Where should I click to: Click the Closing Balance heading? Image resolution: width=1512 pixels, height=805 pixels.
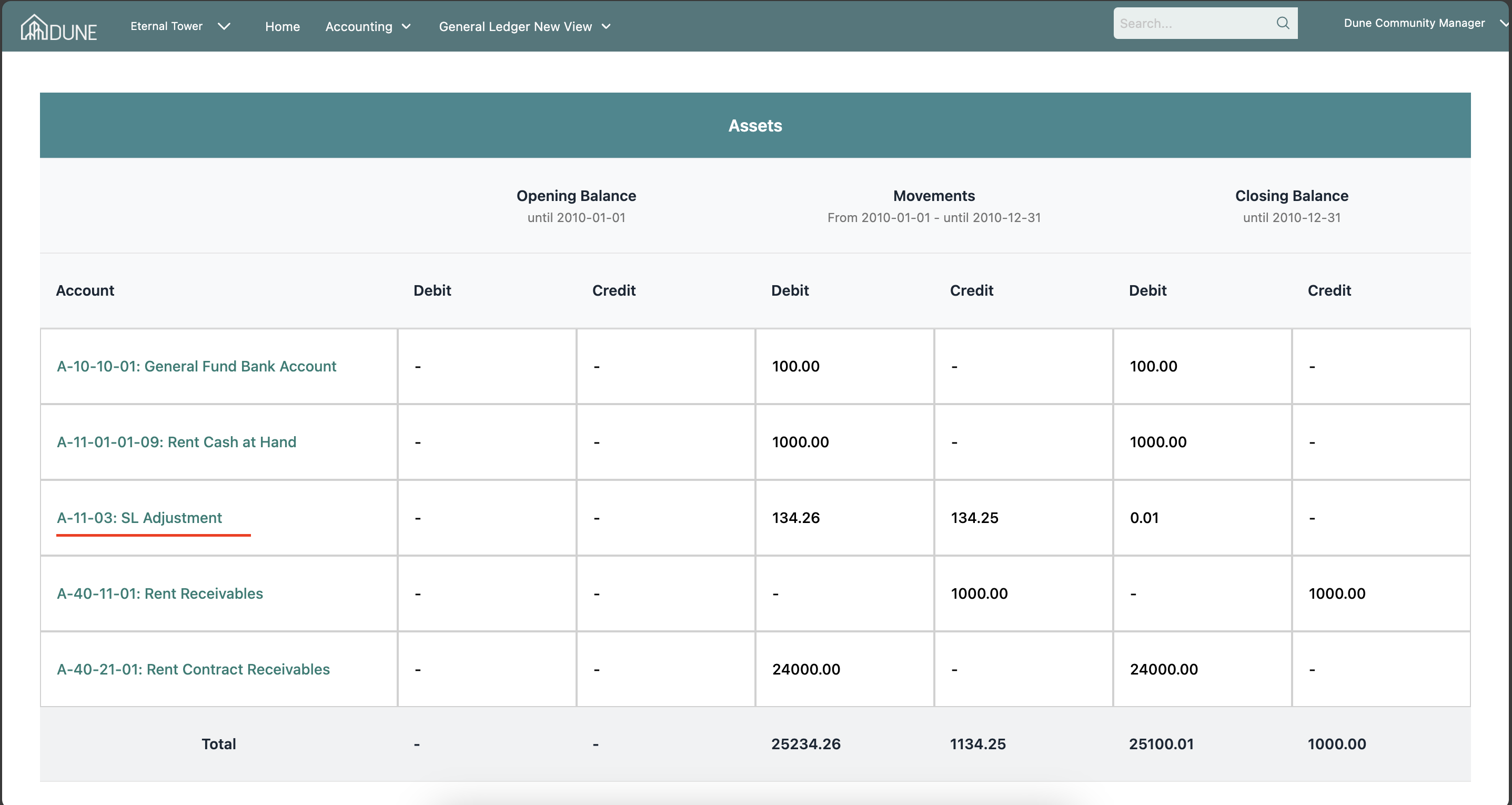click(1292, 196)
